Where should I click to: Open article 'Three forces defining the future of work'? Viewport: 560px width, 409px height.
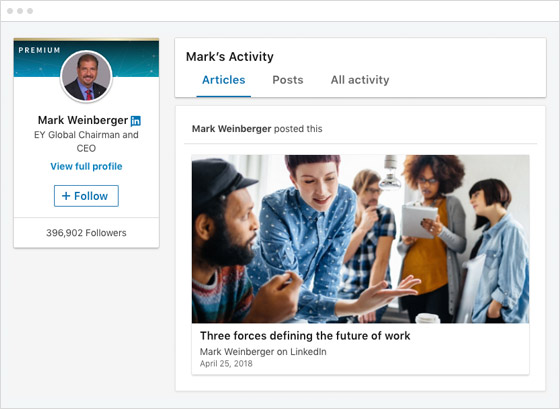305,336
